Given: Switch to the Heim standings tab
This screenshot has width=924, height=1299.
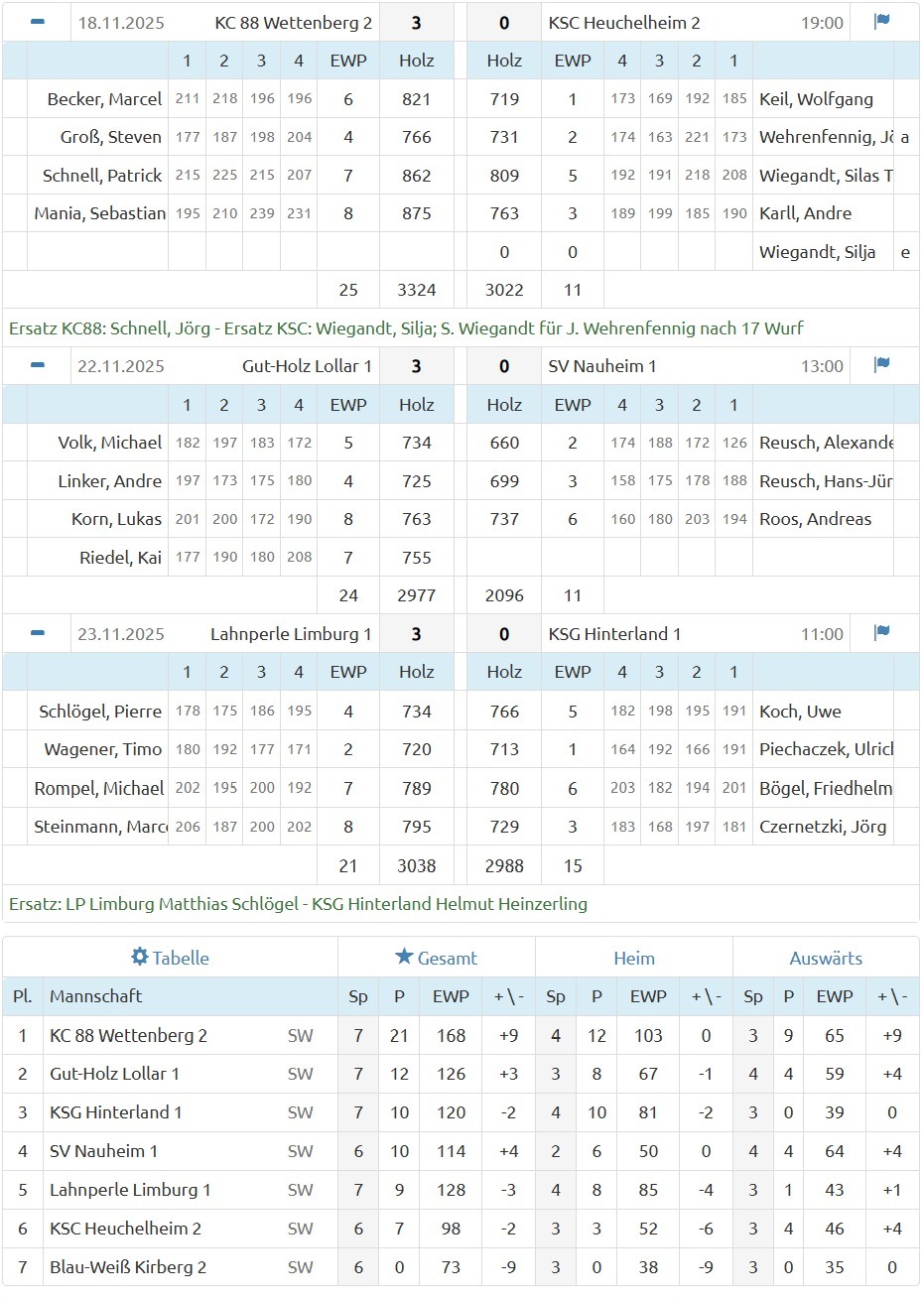Looking at the screenshot, I should (633, 959).
